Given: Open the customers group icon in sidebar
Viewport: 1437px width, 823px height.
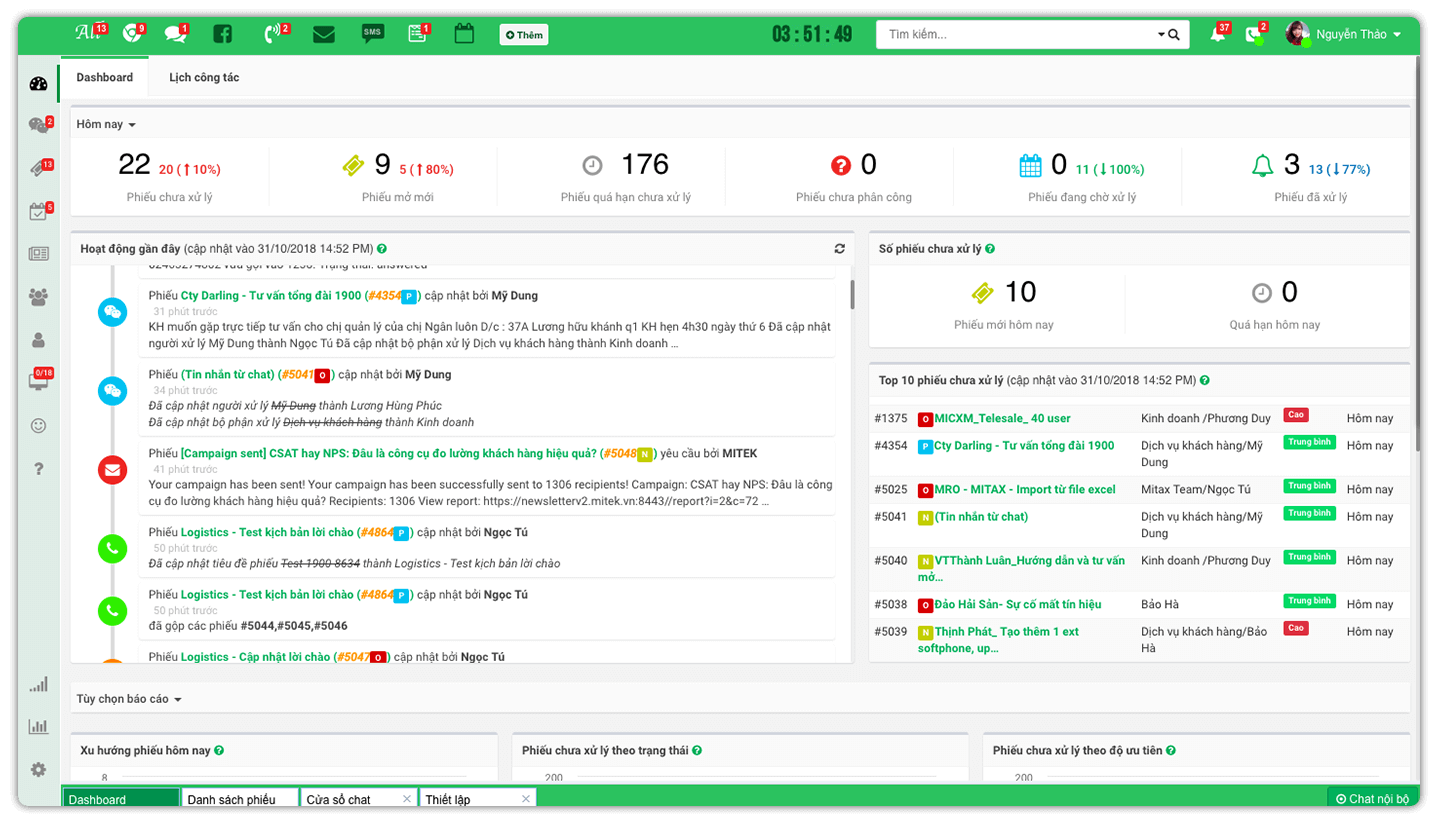Looking at the screenshot, I should pyautogui.click(x=38, y=297).
